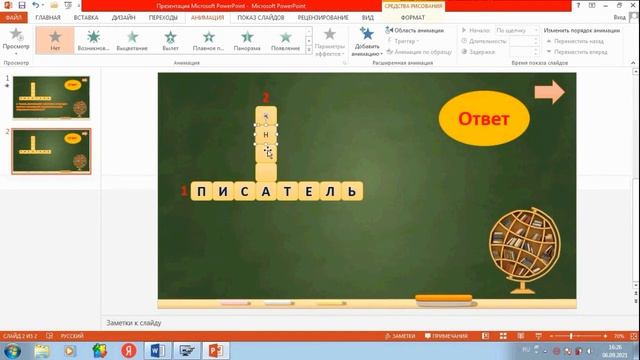The height and width of the screenshot is (360, 640).
Task: Click Переместить вперед reorder button
Action: coord(577,52)
